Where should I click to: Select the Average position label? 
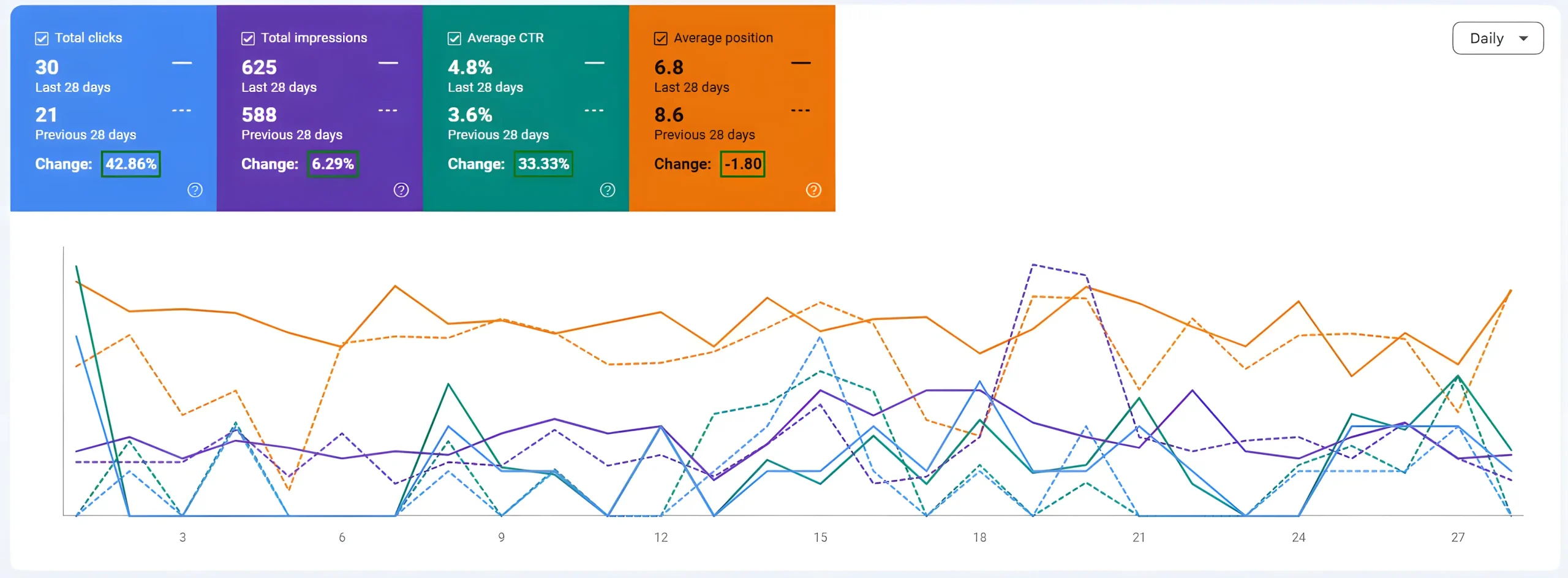coord(723,38)
